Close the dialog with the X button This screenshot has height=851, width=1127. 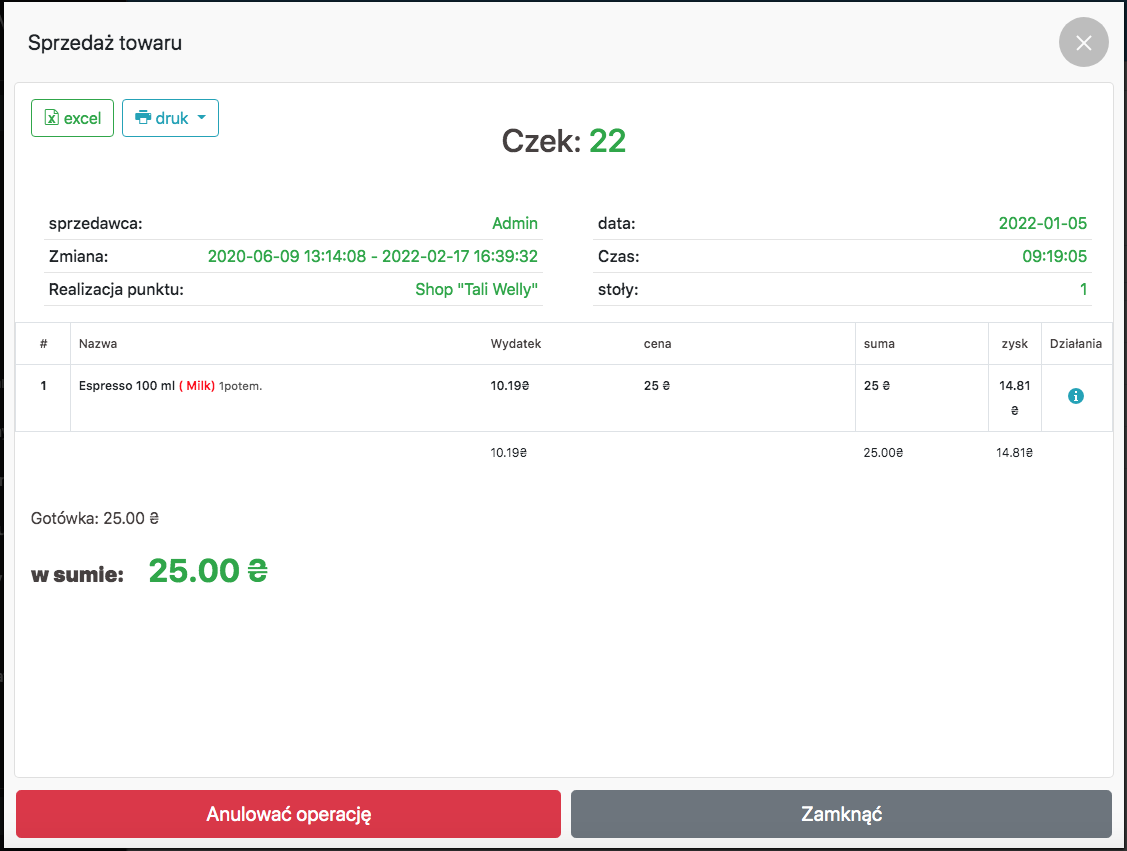point(1083,43)
